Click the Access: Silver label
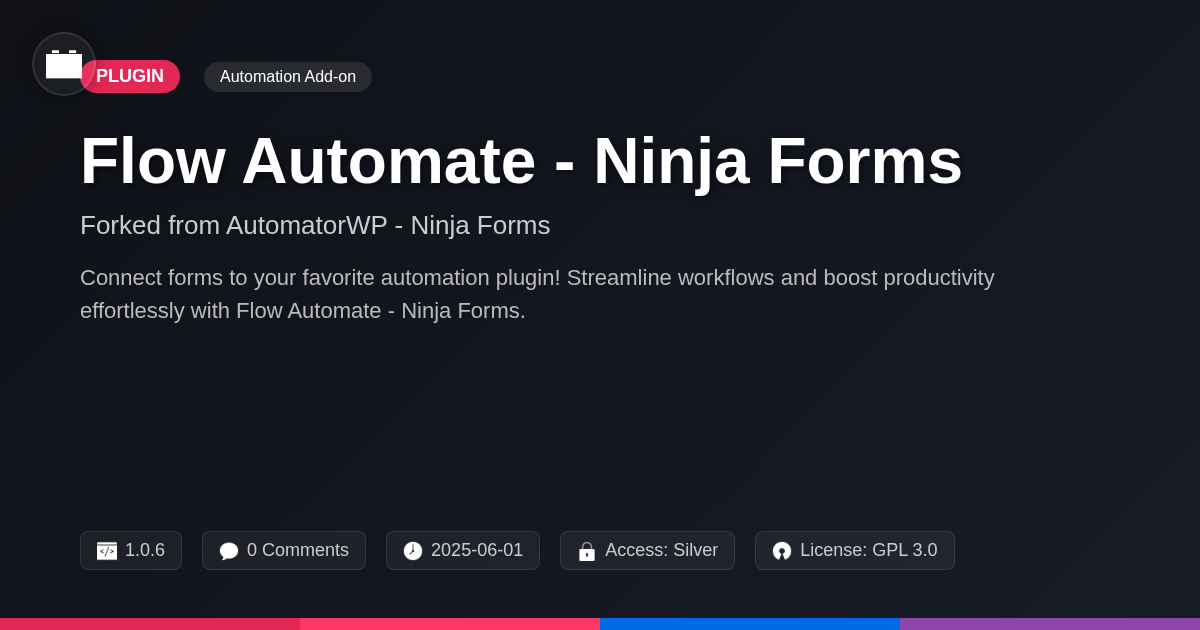1200x630 pixels. [661, 551]
